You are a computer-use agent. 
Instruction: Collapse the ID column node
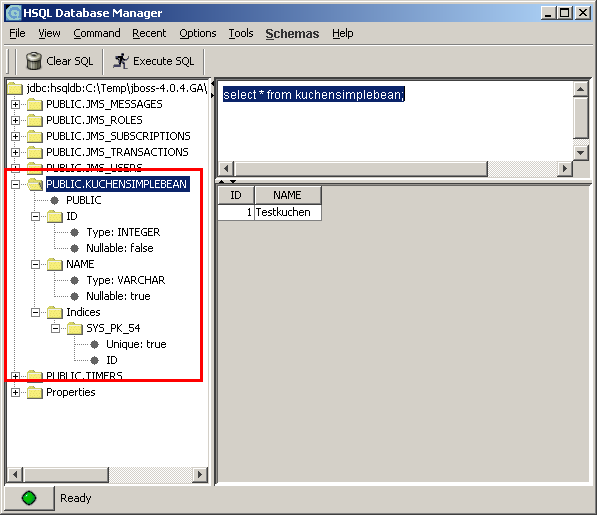pyautogui.click(x=35, y=216)
